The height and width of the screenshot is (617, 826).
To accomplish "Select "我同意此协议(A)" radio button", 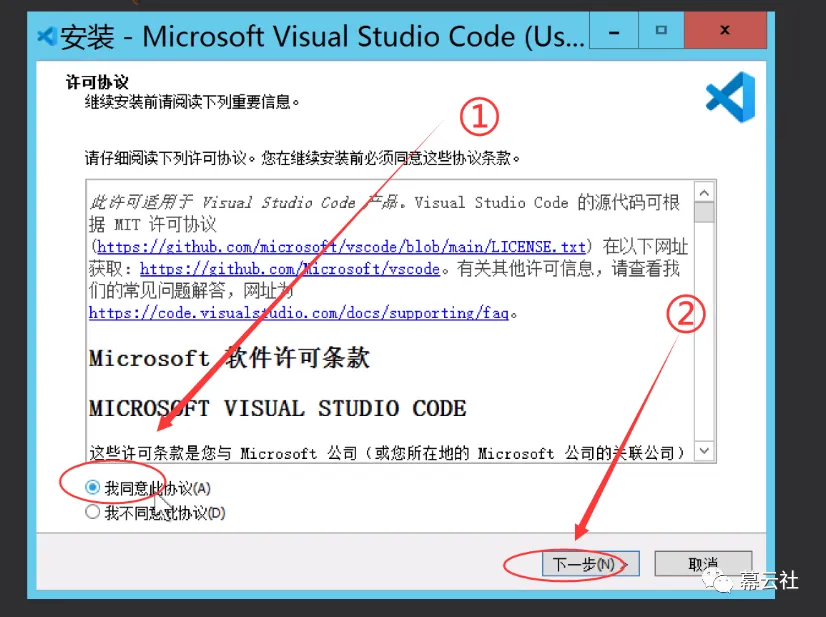I will (x=92, y=487).
